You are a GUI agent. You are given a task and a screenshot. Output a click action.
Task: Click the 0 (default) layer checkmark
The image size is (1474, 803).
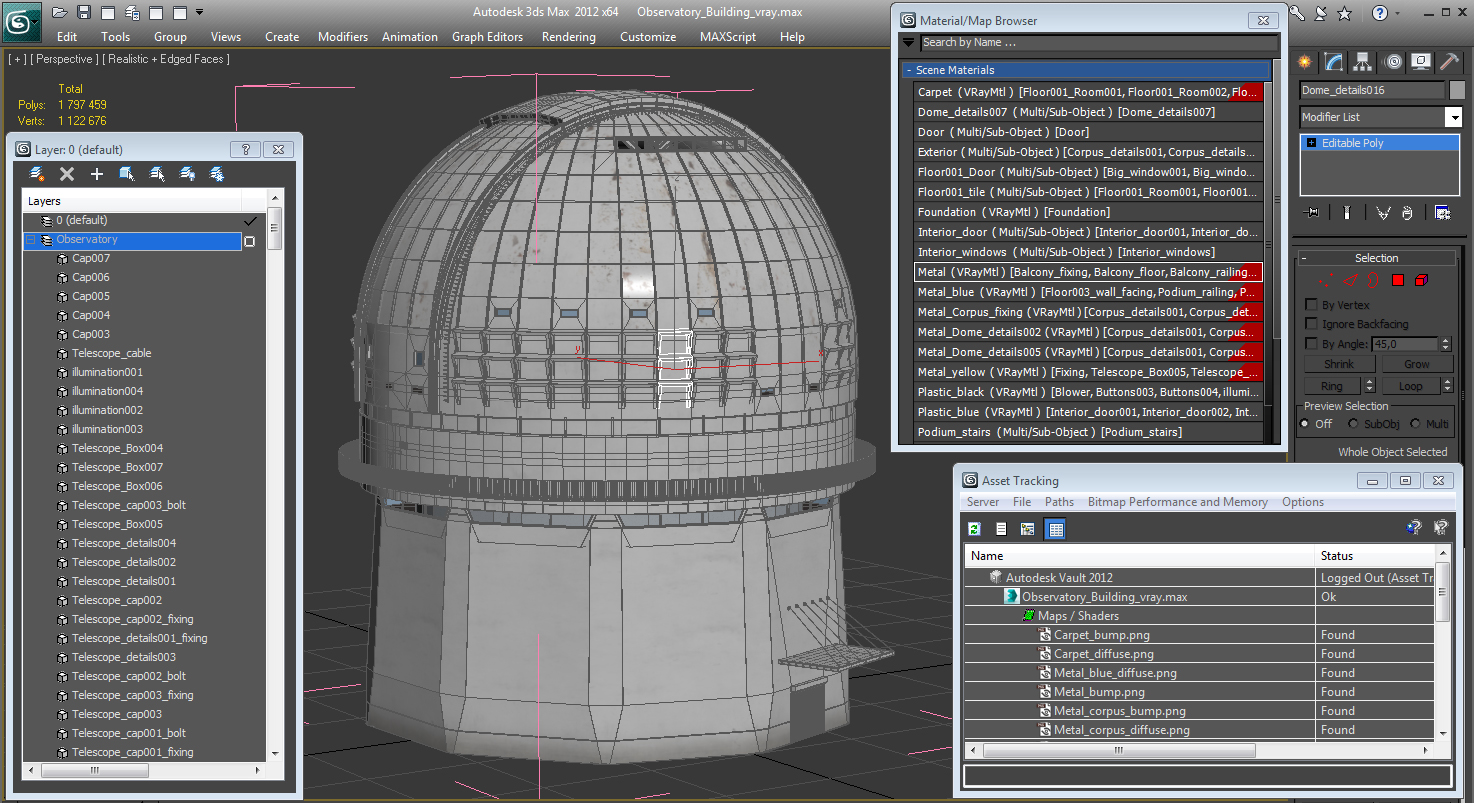point(250,221)
